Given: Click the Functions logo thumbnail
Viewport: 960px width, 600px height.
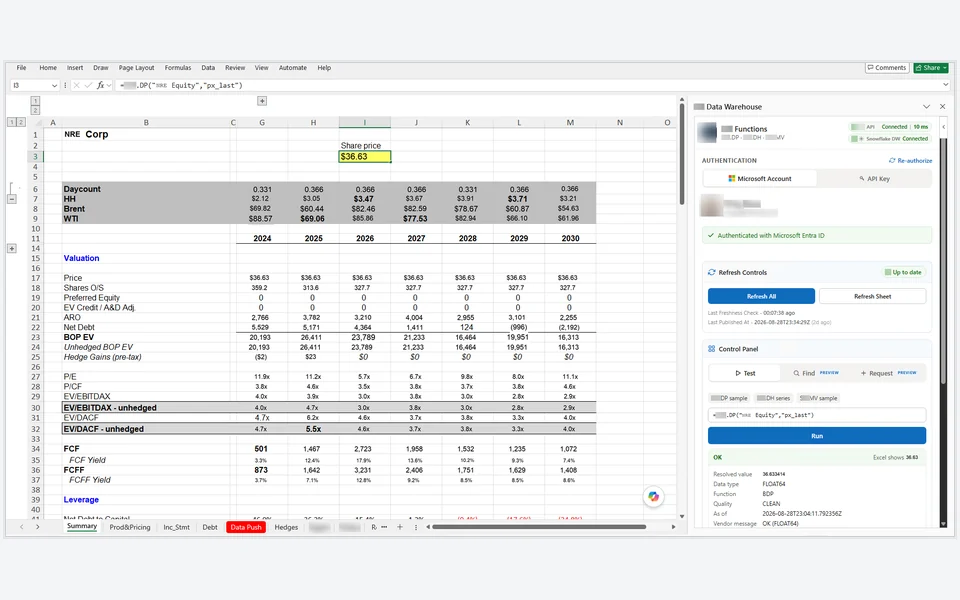Looking at the screenshot, I should tap(707, 132).
